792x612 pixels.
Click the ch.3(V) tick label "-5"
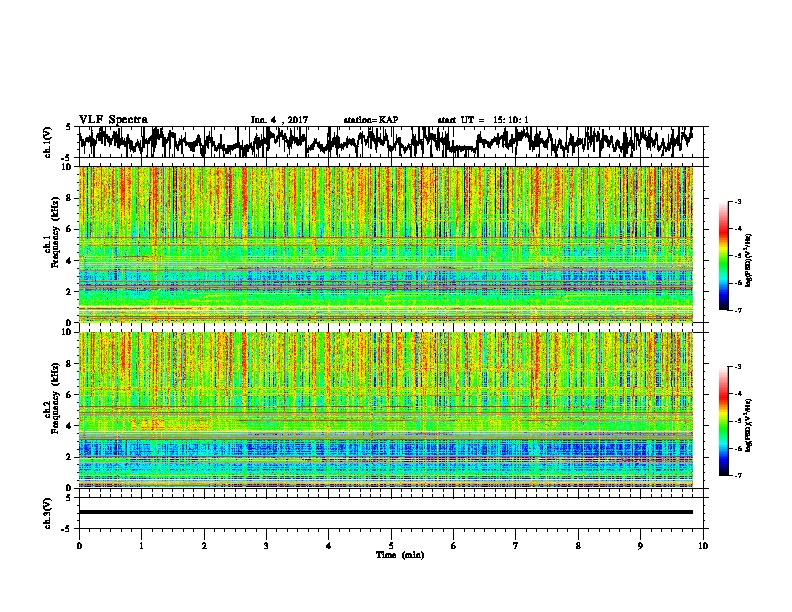click(67, 529)
